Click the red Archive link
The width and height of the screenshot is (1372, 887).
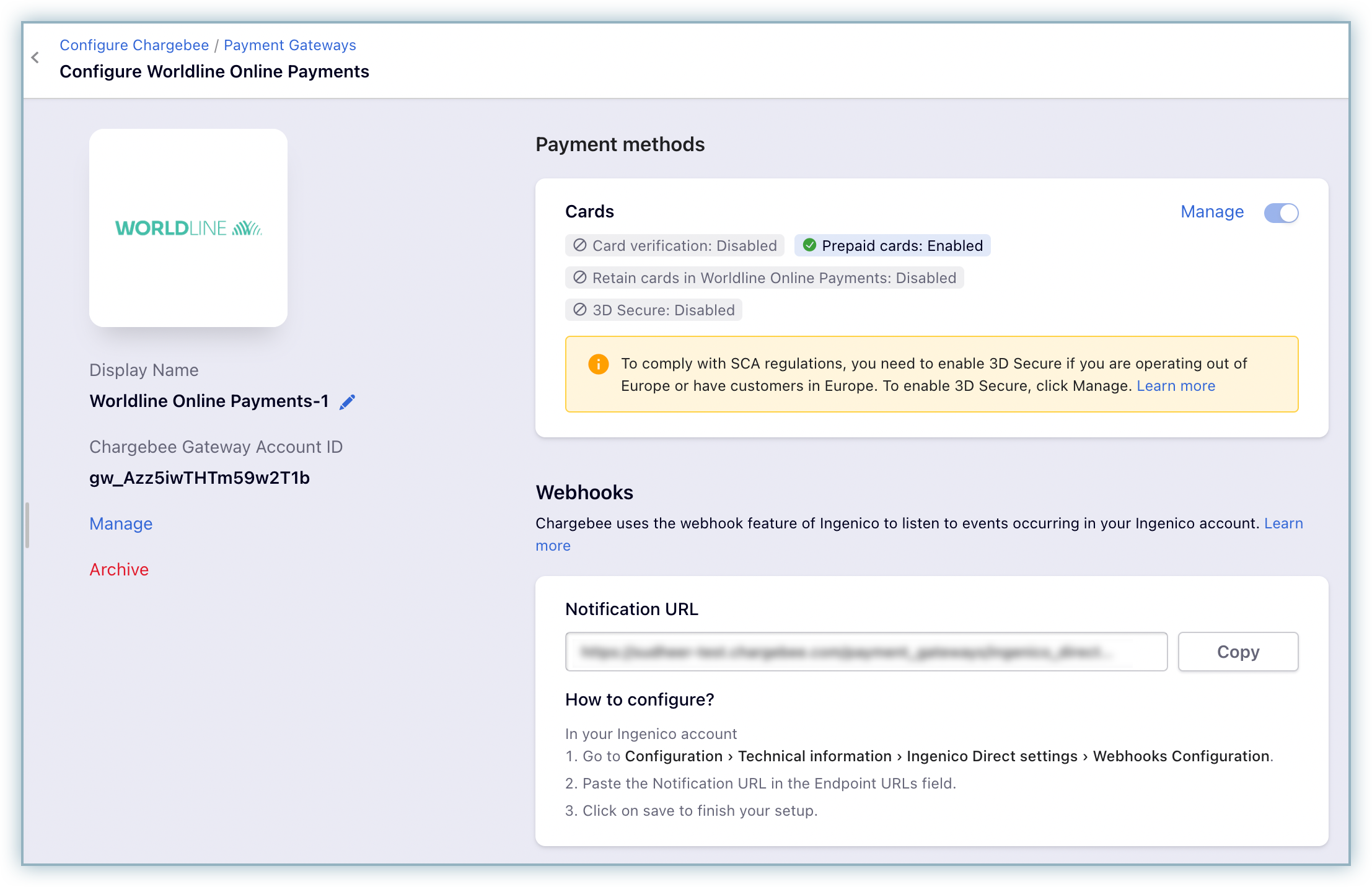tap(119, 570)
